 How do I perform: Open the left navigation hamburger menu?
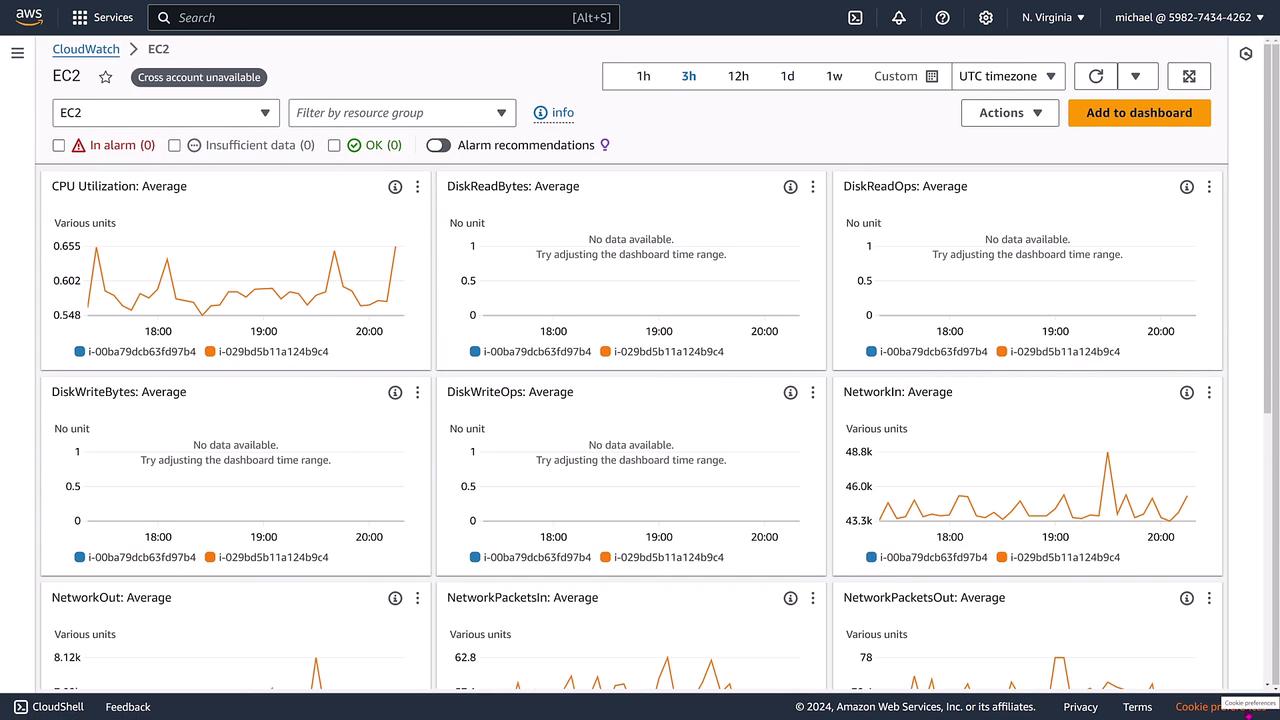tap(17, 53)
